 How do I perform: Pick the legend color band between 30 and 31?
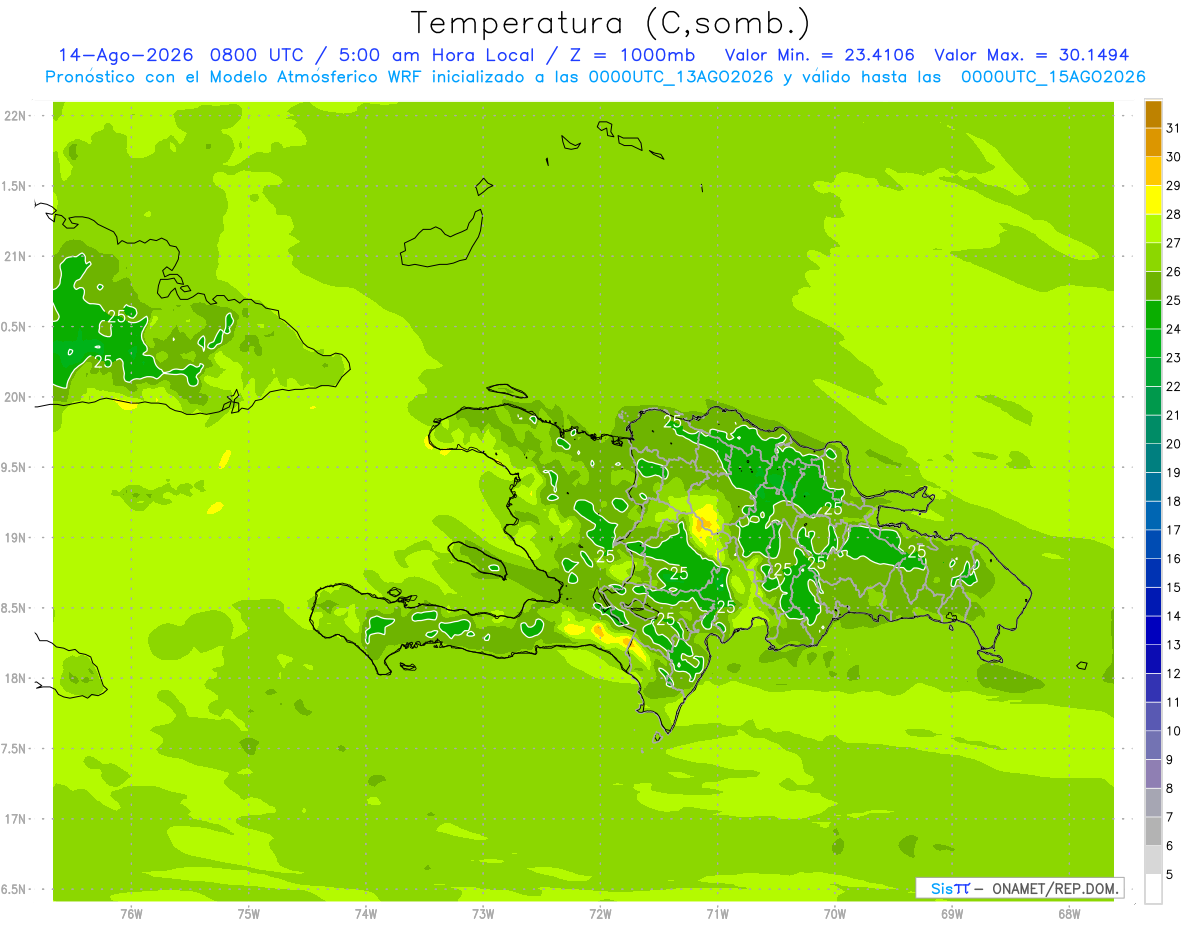1153,142
